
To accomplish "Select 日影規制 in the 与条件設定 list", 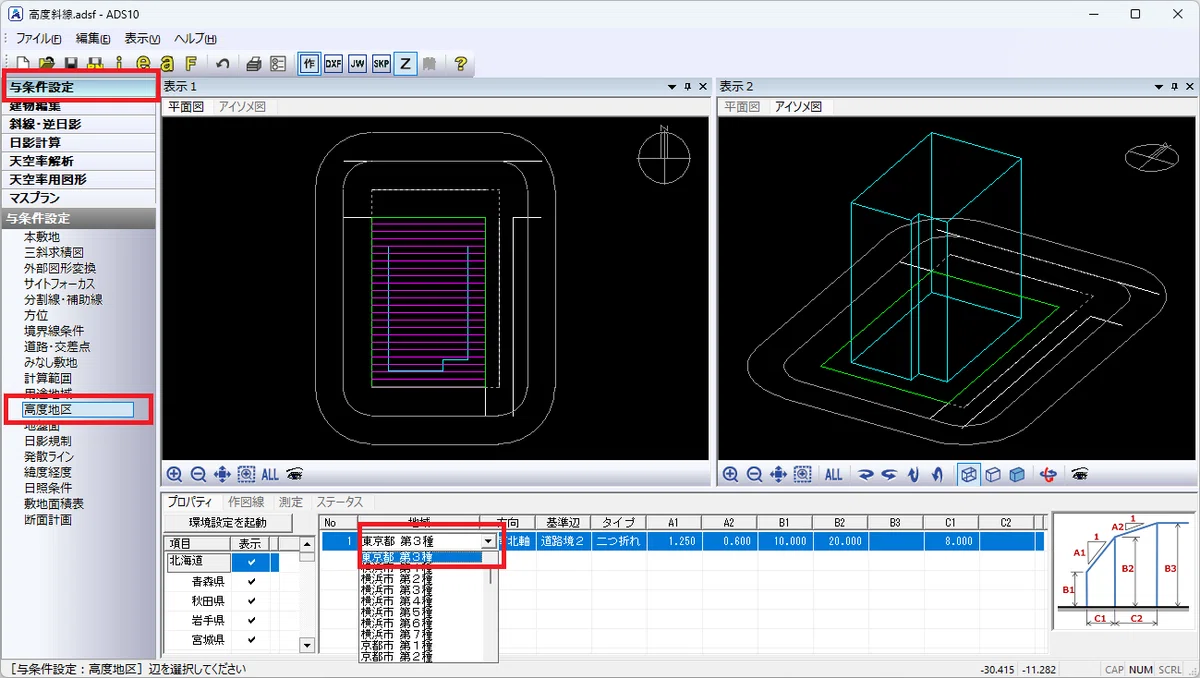I will pyautogui.click(x=48, y=440).
